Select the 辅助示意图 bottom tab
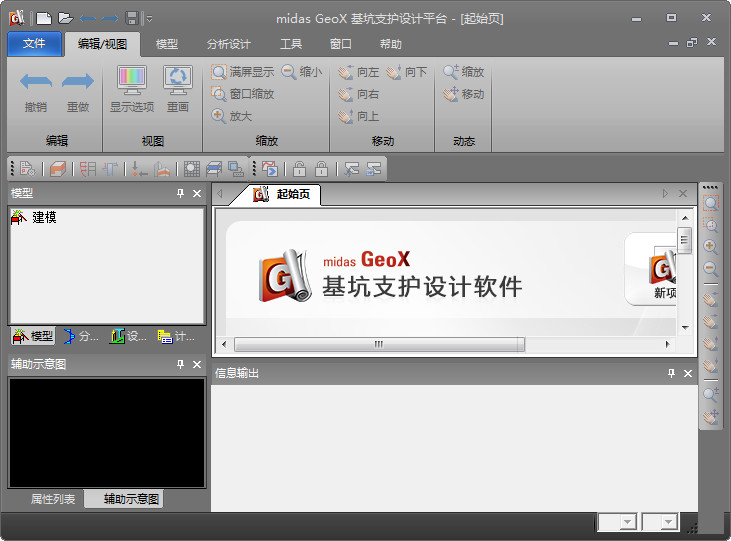The height and width of the screenshot is (541, 731). 124,499
